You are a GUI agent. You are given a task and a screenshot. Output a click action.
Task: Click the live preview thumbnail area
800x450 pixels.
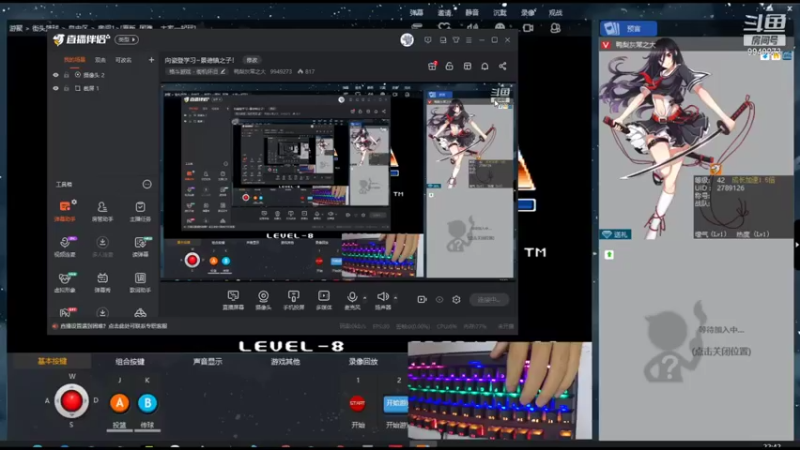pyautogui.click(x=339, y=183)
